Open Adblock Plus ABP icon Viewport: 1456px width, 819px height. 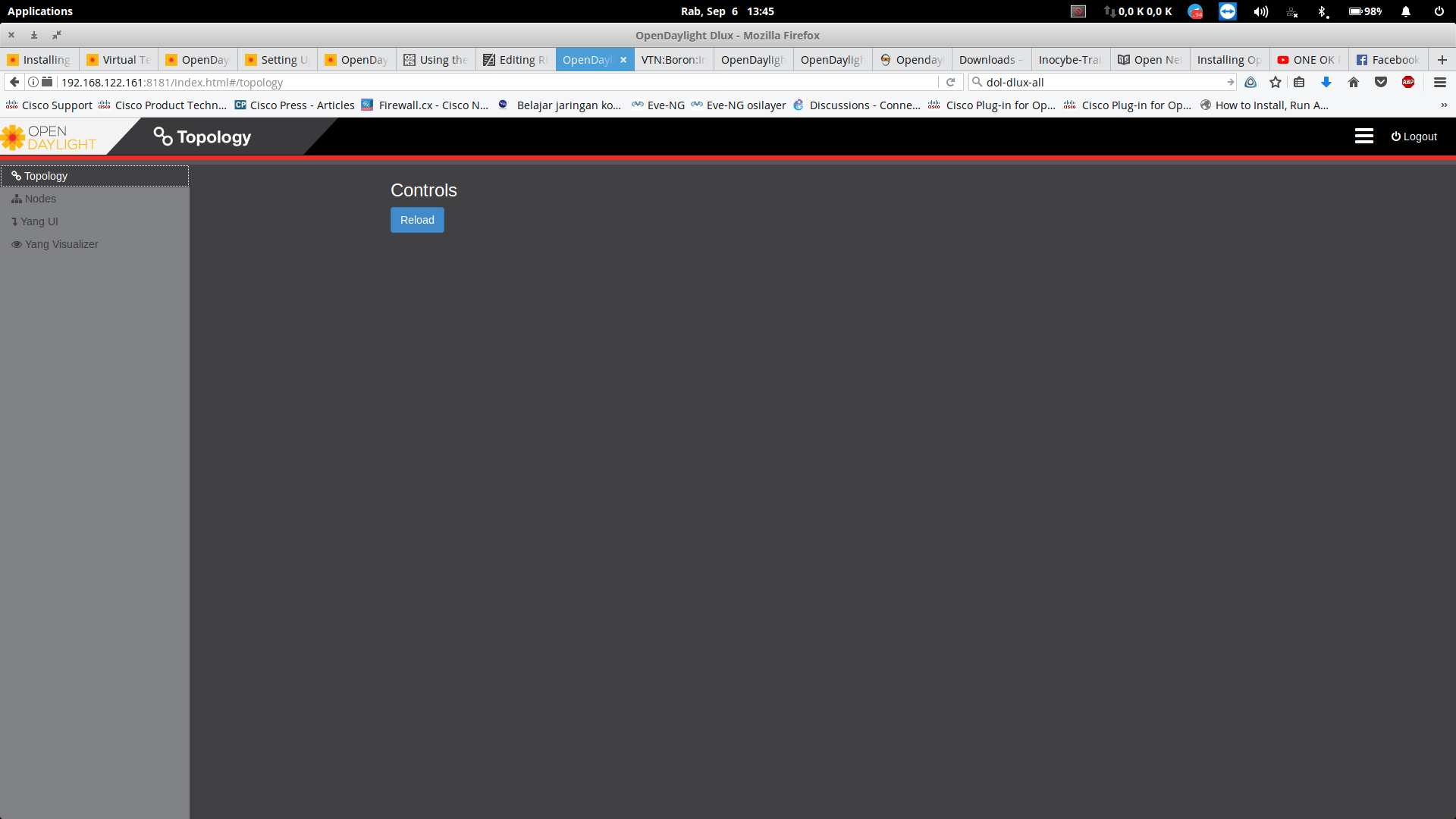pyautogui.click(x=1408, y=82)
